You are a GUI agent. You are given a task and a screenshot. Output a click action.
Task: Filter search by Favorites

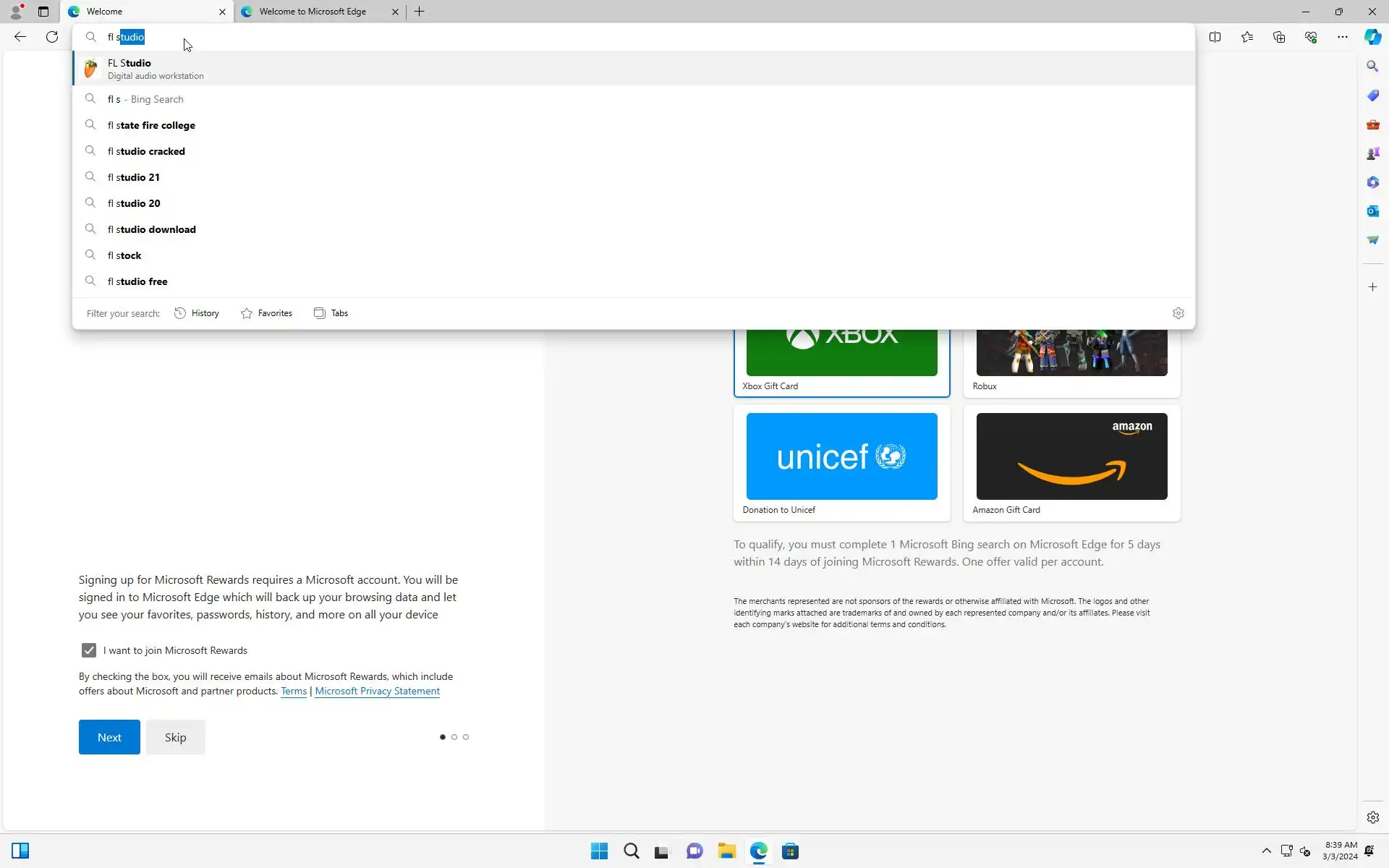coord(266,313)
